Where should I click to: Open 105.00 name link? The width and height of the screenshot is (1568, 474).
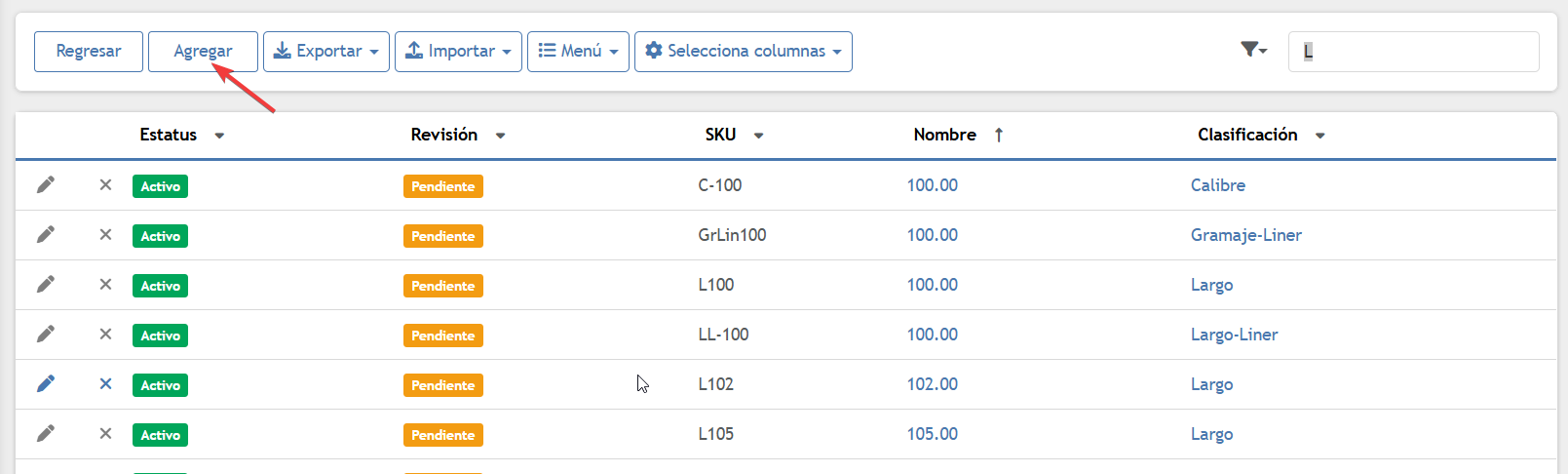(x=933, y=434)
